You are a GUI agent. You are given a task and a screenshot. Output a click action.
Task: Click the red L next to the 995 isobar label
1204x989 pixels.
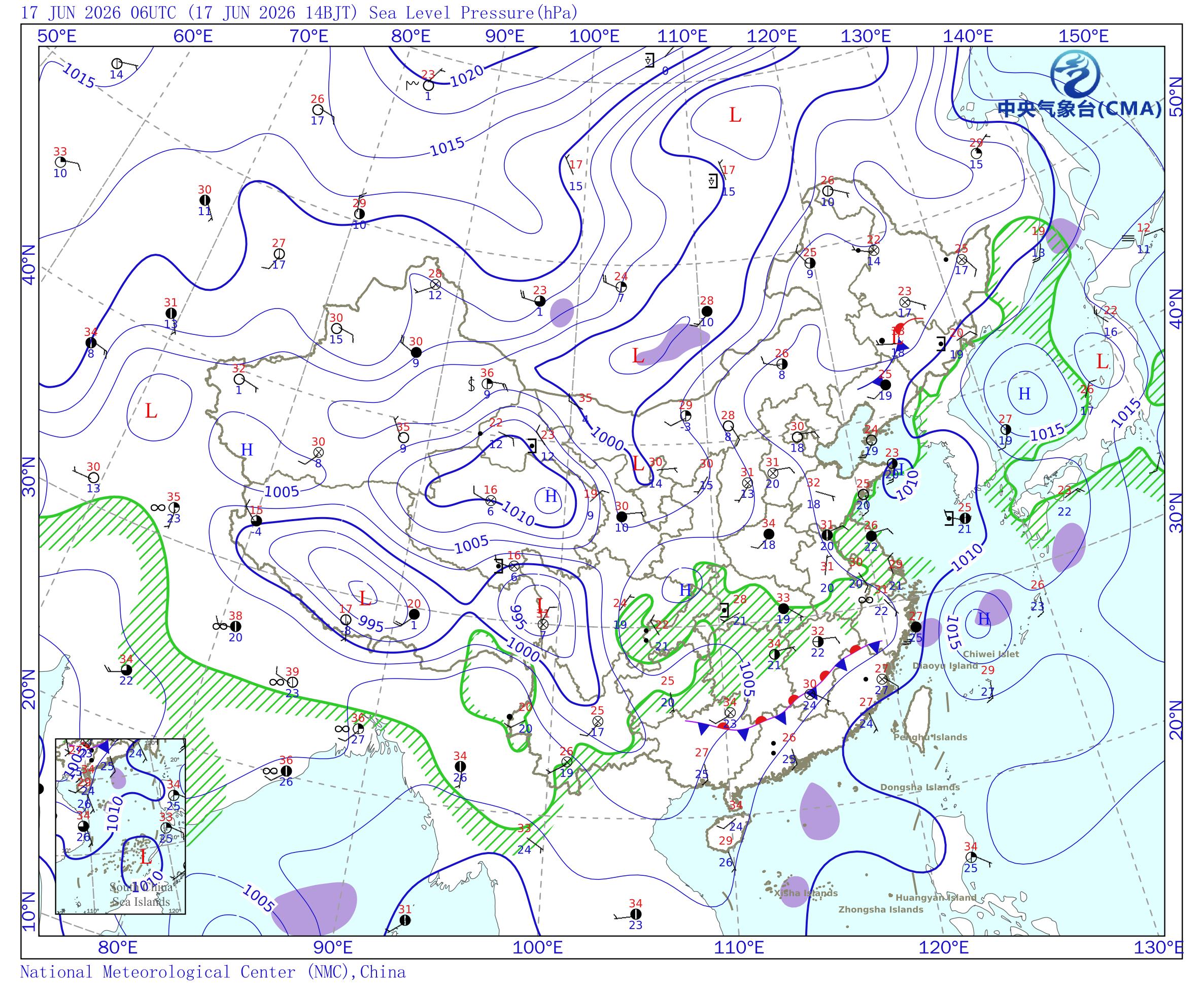(x=365, y=598)
